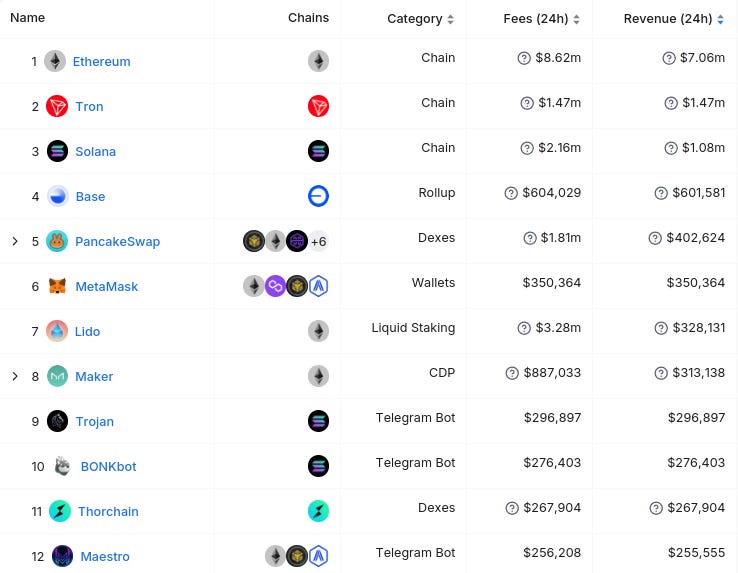
Task: Click the Thorchain icon in Chains column
Action: (x=319, y=511)
